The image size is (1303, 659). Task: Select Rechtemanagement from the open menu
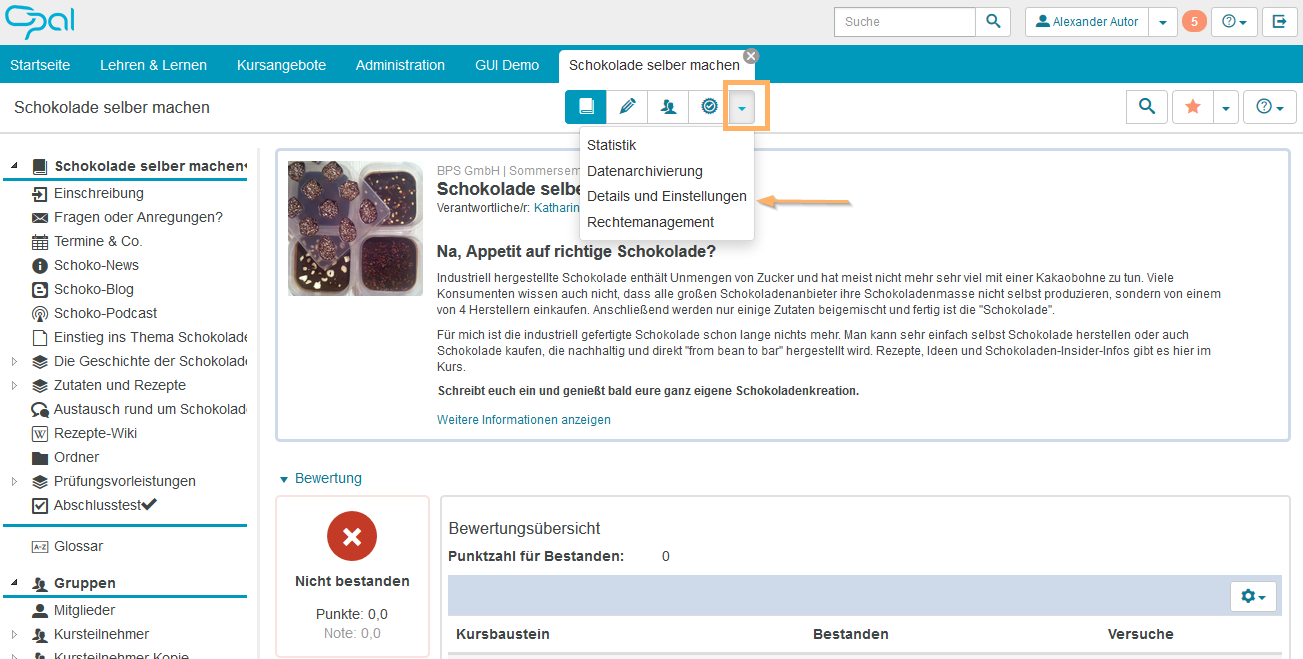[x=650, y=222]
